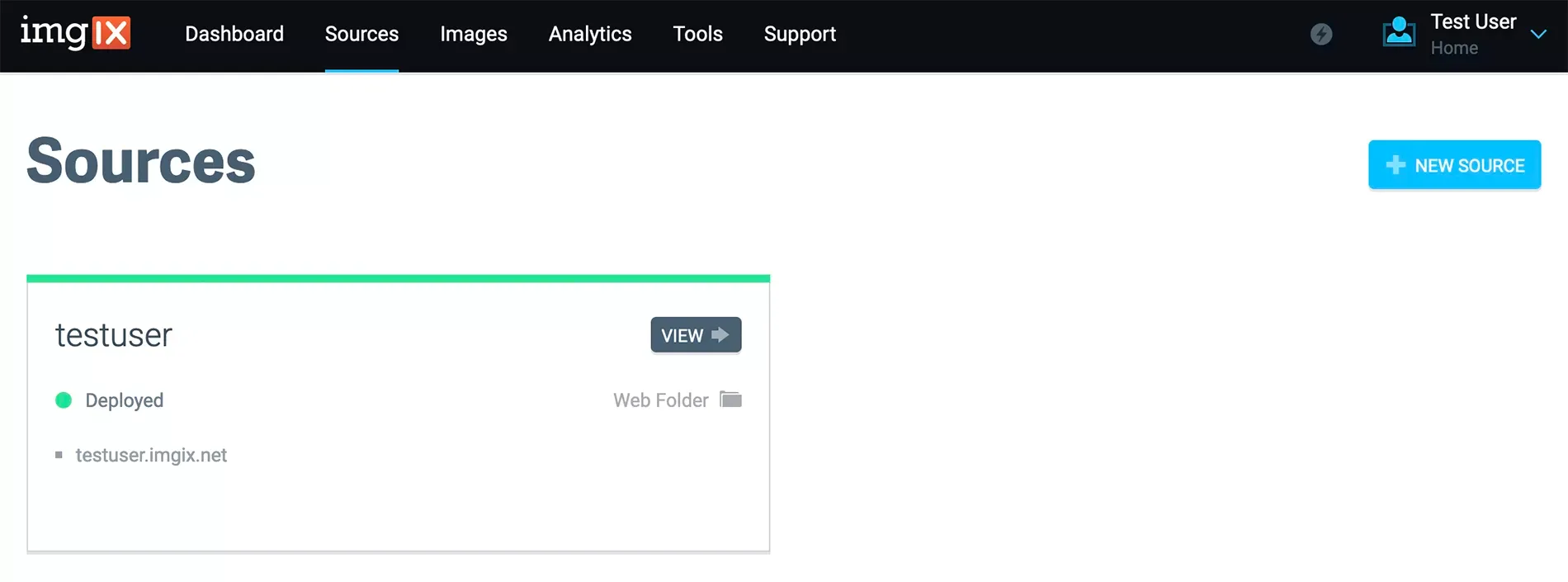Expand the account chevron dropdown

1538,35
